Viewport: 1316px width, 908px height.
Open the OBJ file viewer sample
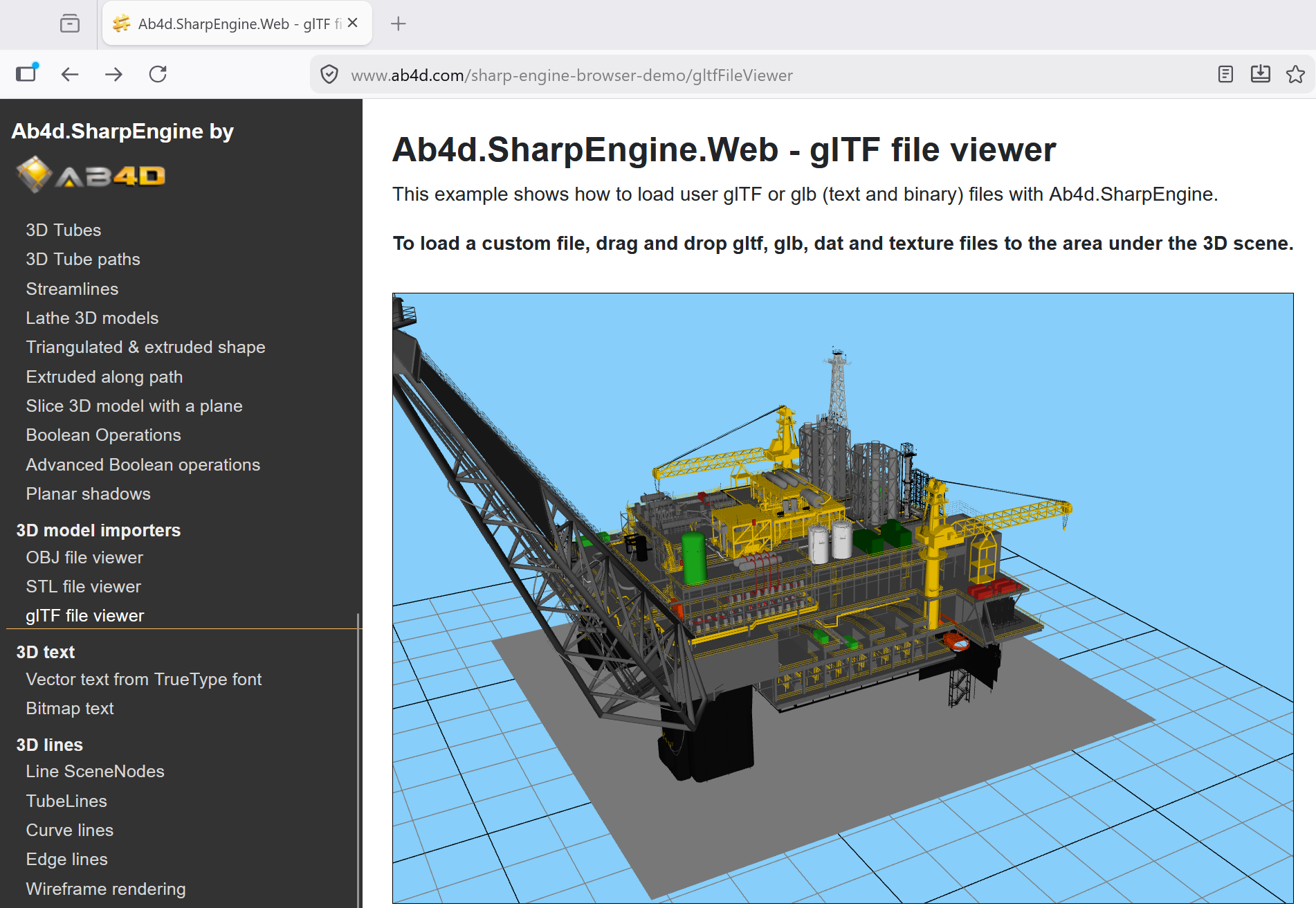[x=84, y=557]
